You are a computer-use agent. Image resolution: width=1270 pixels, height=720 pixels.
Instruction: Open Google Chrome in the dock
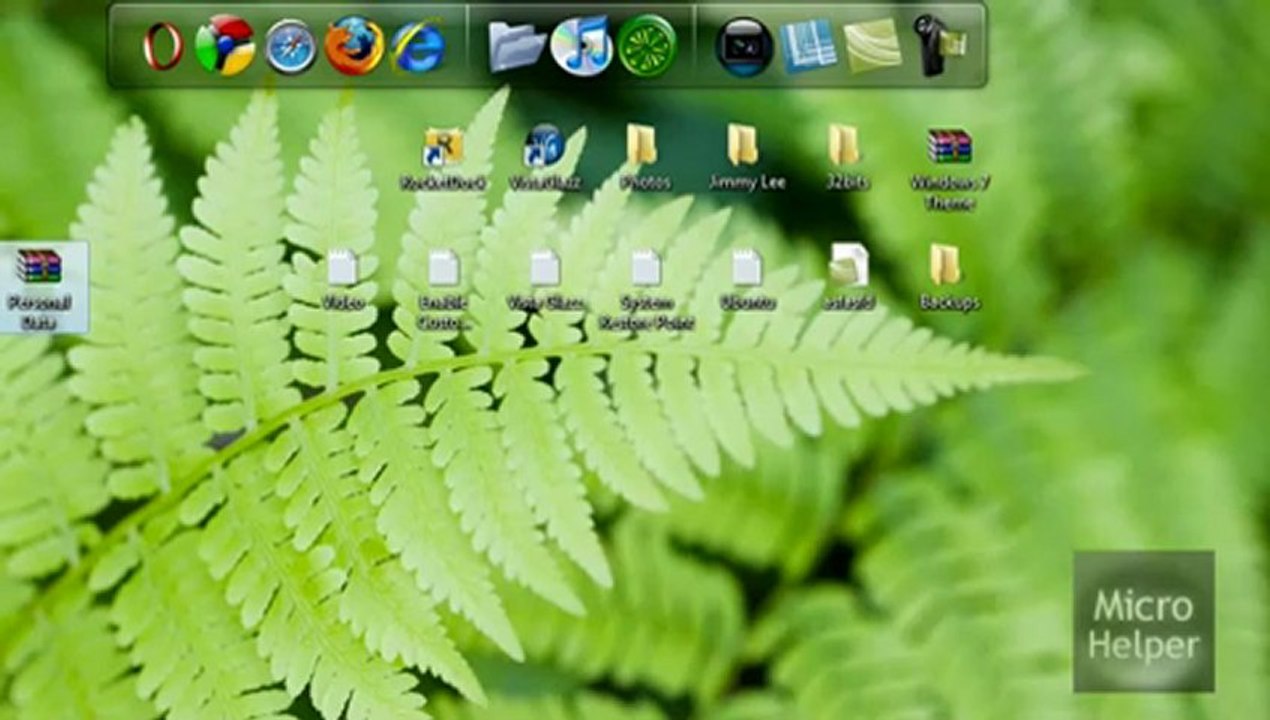click(225, 45)
